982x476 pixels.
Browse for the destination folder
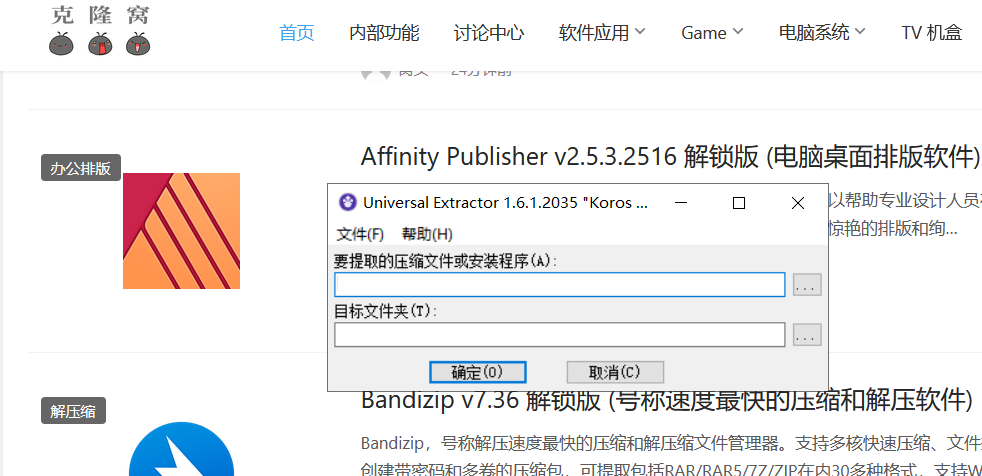pyautogui.click(x=807, y=335)
